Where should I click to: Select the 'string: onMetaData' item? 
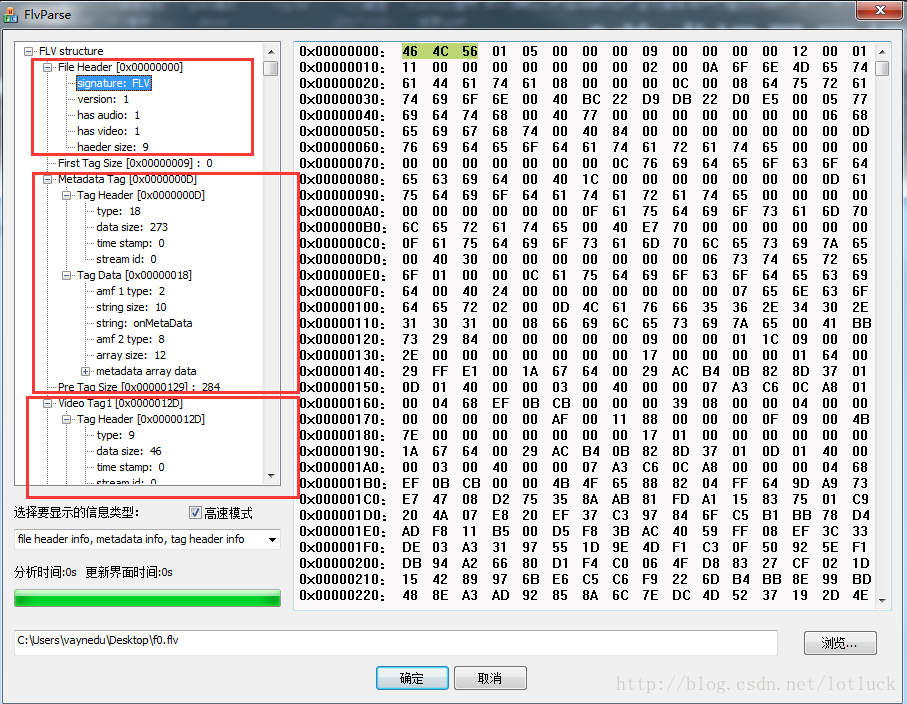(x=144, y=323)
